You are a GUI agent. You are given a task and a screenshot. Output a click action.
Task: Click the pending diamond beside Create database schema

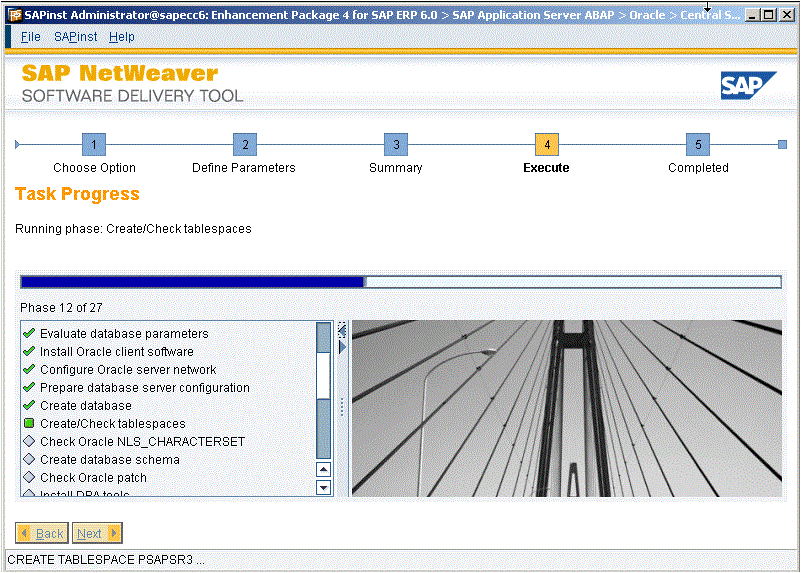[29, 460]
